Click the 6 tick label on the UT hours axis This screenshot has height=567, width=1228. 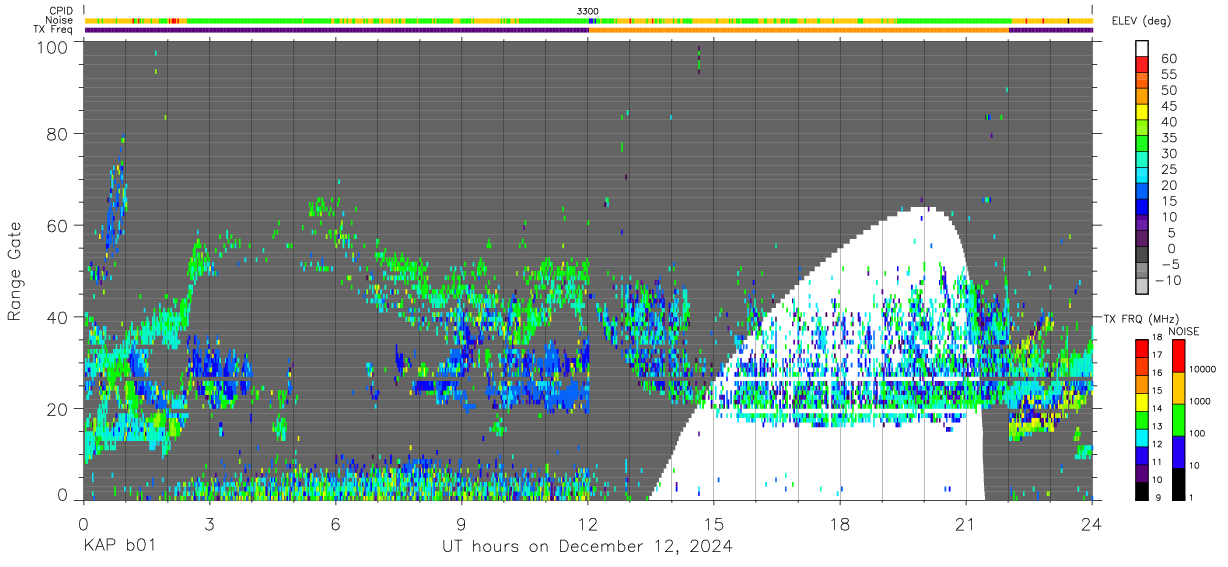[335, 523]
